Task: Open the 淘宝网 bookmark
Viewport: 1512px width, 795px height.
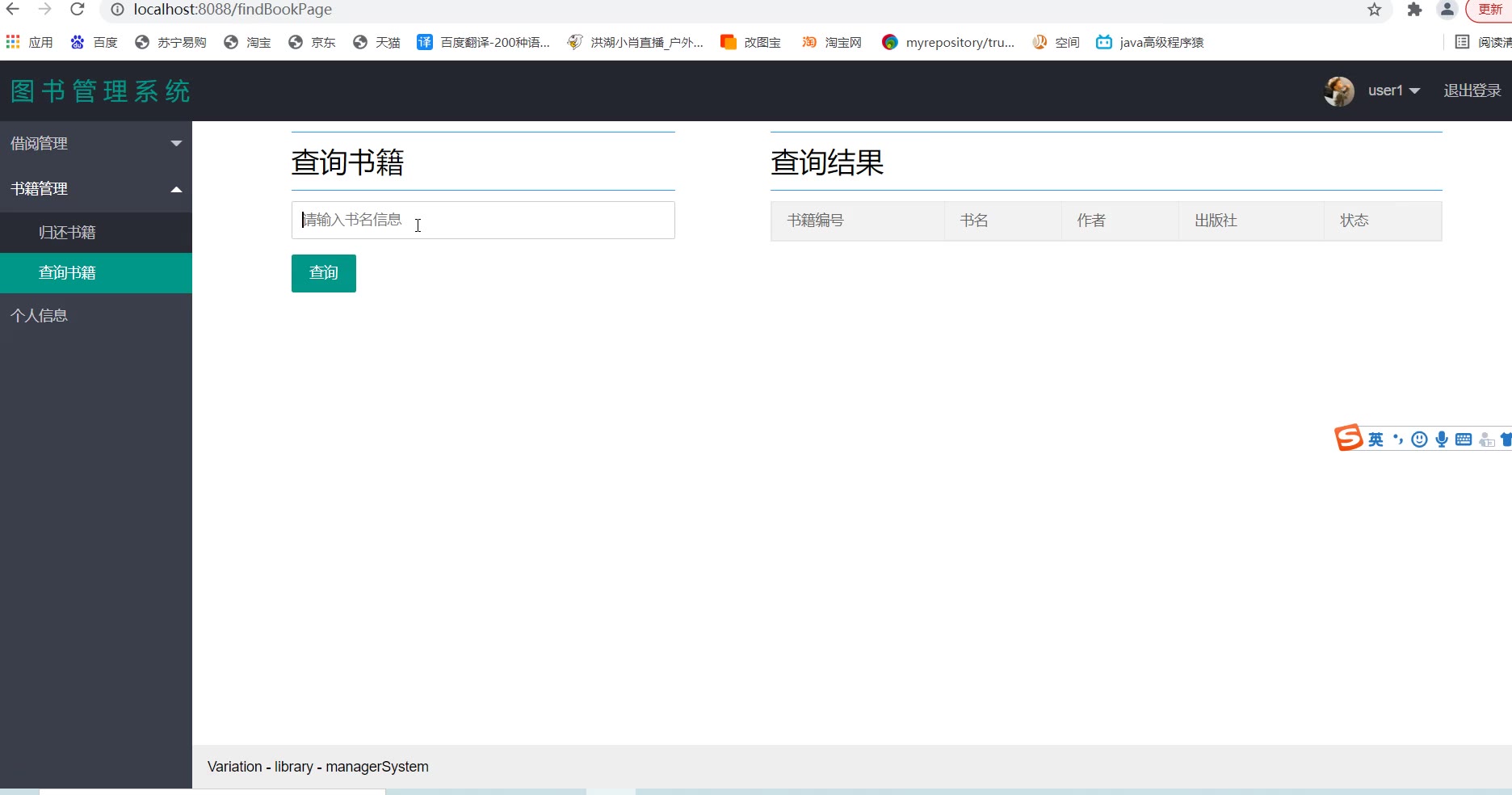Action: pos(832,42)
